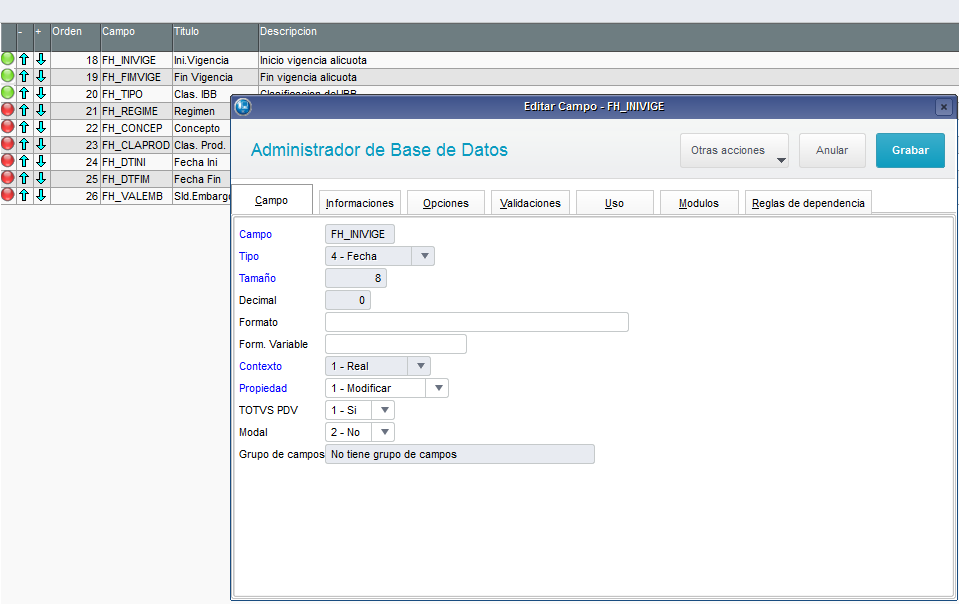Go to the Validaciones tab
The image size is (959, 604).
tap(530, 203)
